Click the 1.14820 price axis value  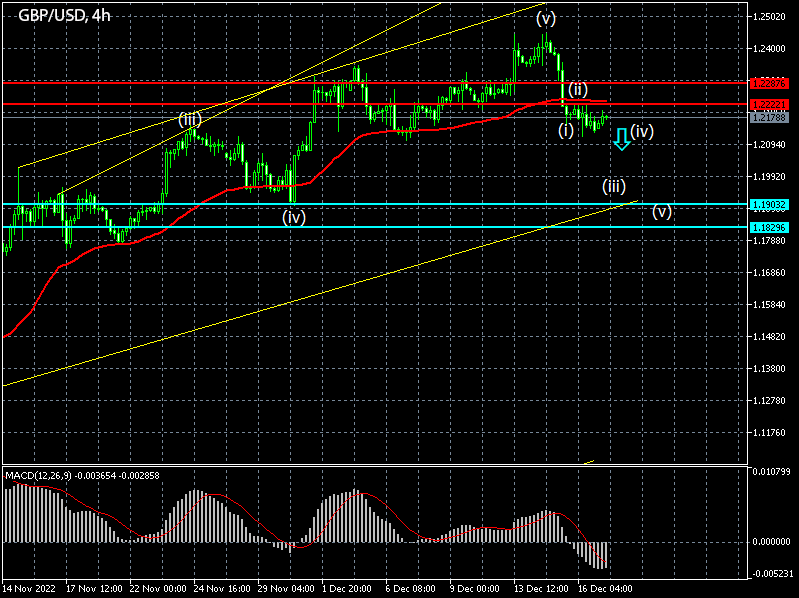pyautogui.click(x=769, y=337)
